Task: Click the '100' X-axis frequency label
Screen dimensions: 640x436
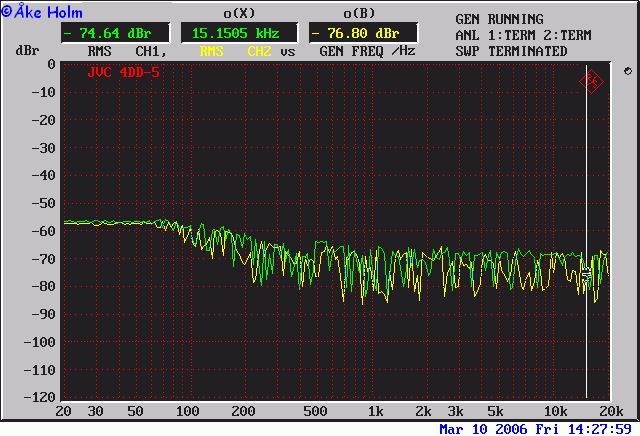Action: click(x=187, y=411)
